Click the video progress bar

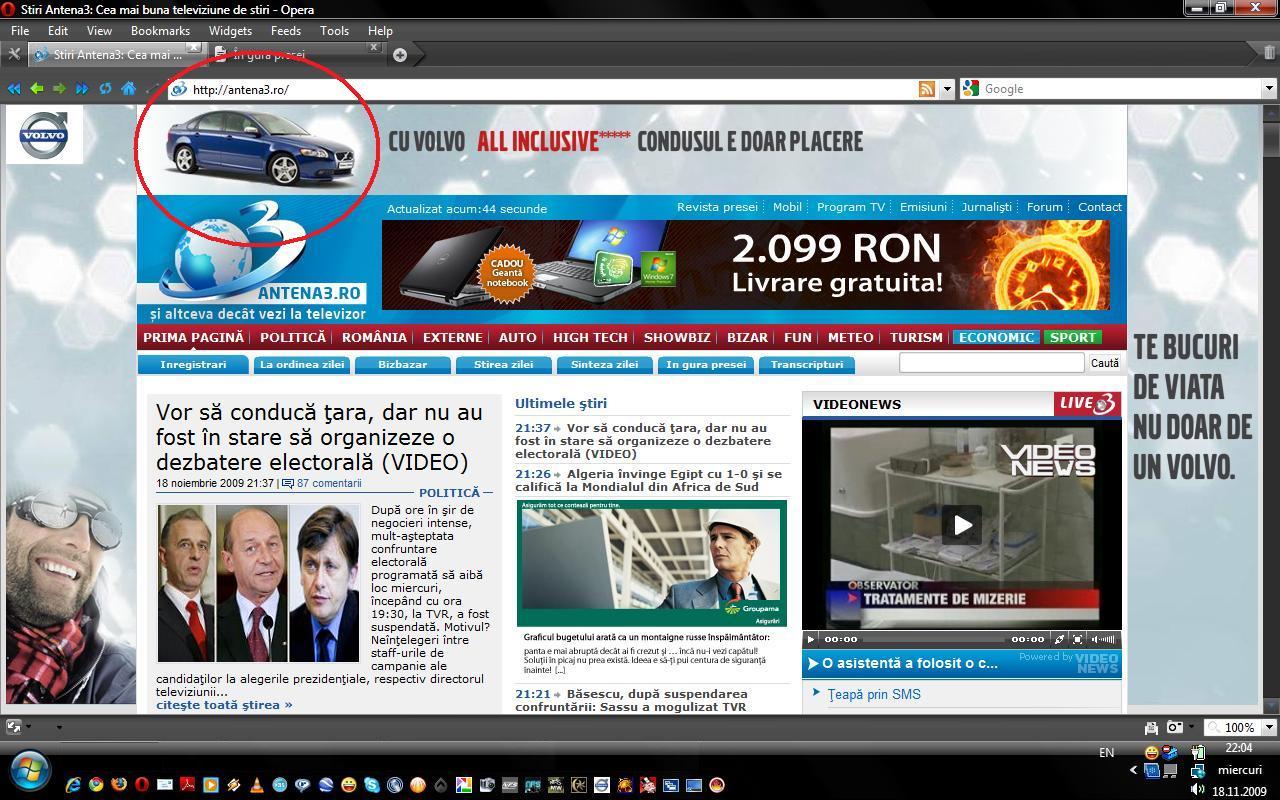coord(933,638)
